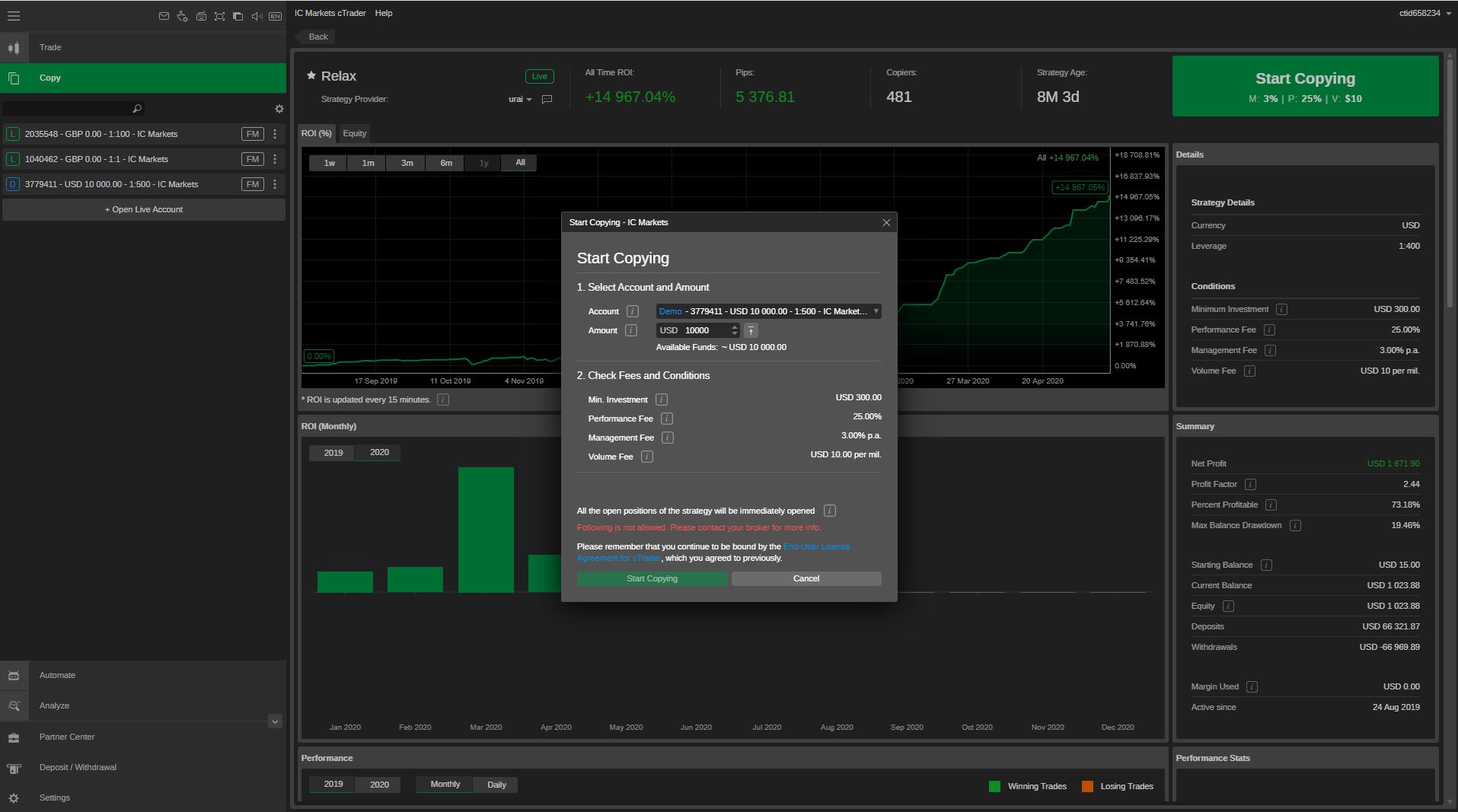Viewport: 1458px width, 812px height.
Task: Click FM badge for account 1040462
Action: click(253, 159)
